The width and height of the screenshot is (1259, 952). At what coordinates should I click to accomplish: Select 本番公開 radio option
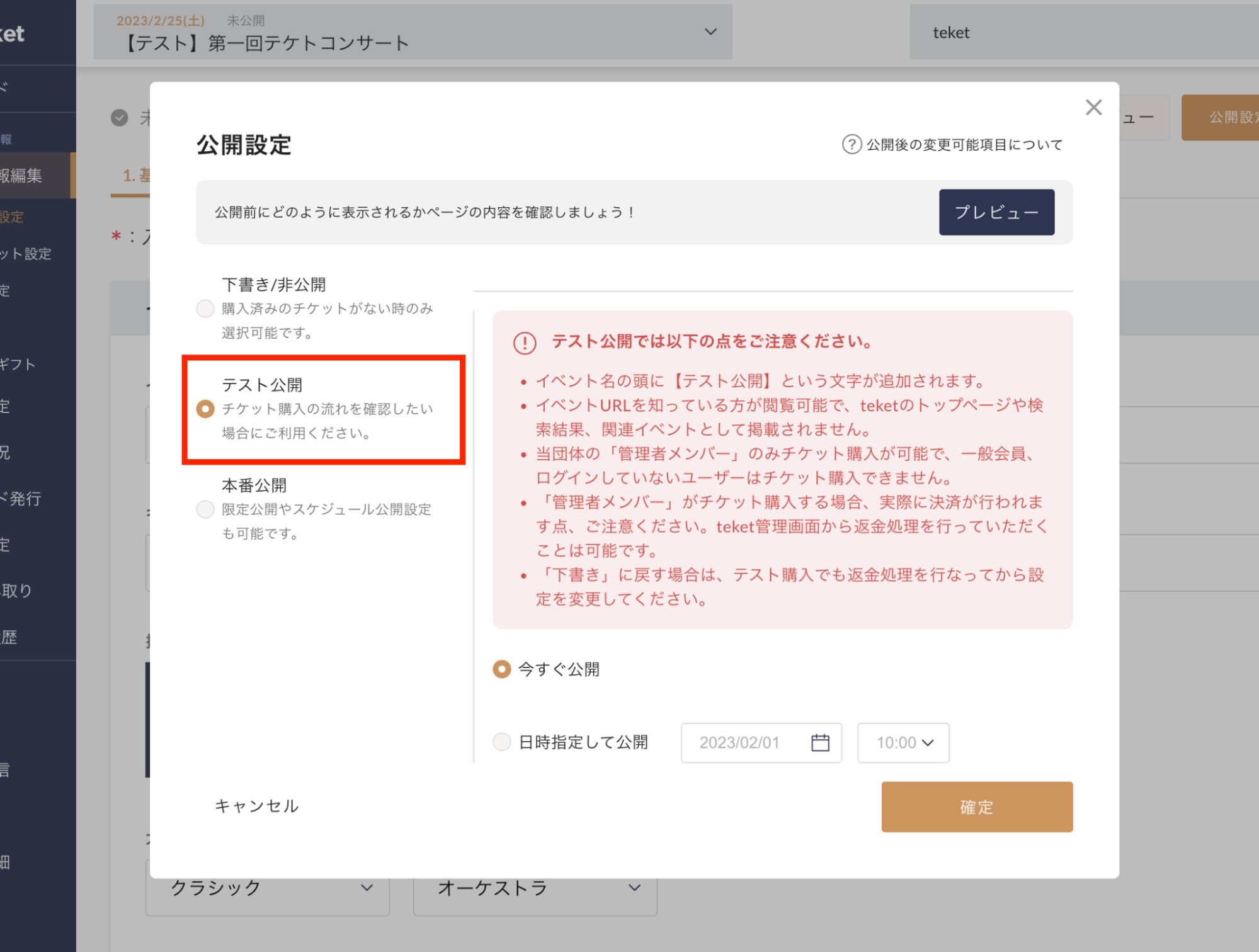click(x=205, y=509)
